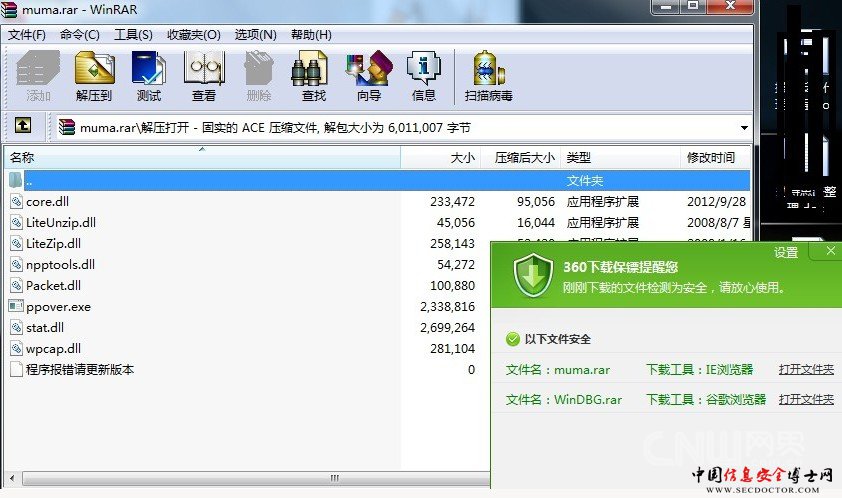Viewport: 842px width, 498px height.
Task: Click the 360 green shield icon
Action: click(533, 276)
